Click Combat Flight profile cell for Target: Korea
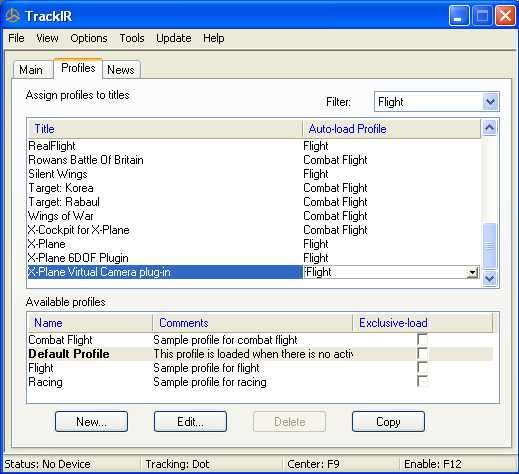The width and height of the screenshot is (519, 474). click(335, 188)
